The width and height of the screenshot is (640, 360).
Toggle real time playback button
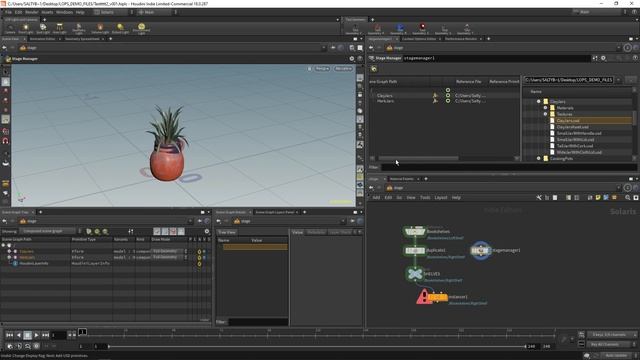click(36, 346)
